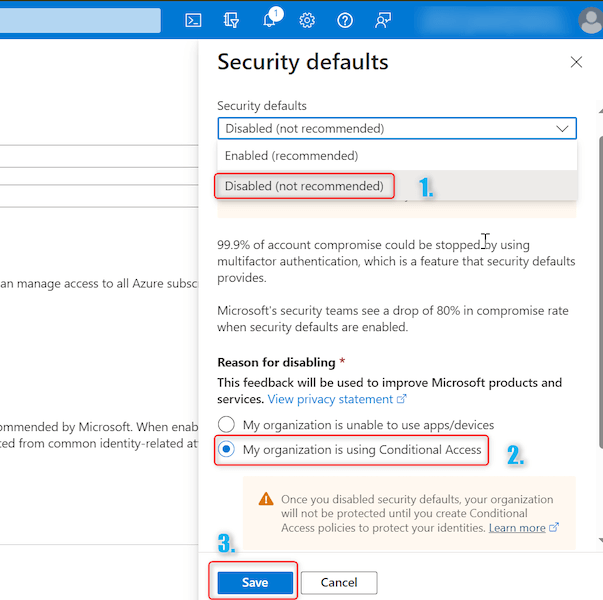Choose 'Enabled (recommended)' option
The image size is (603, 600).
click(291, 156)
